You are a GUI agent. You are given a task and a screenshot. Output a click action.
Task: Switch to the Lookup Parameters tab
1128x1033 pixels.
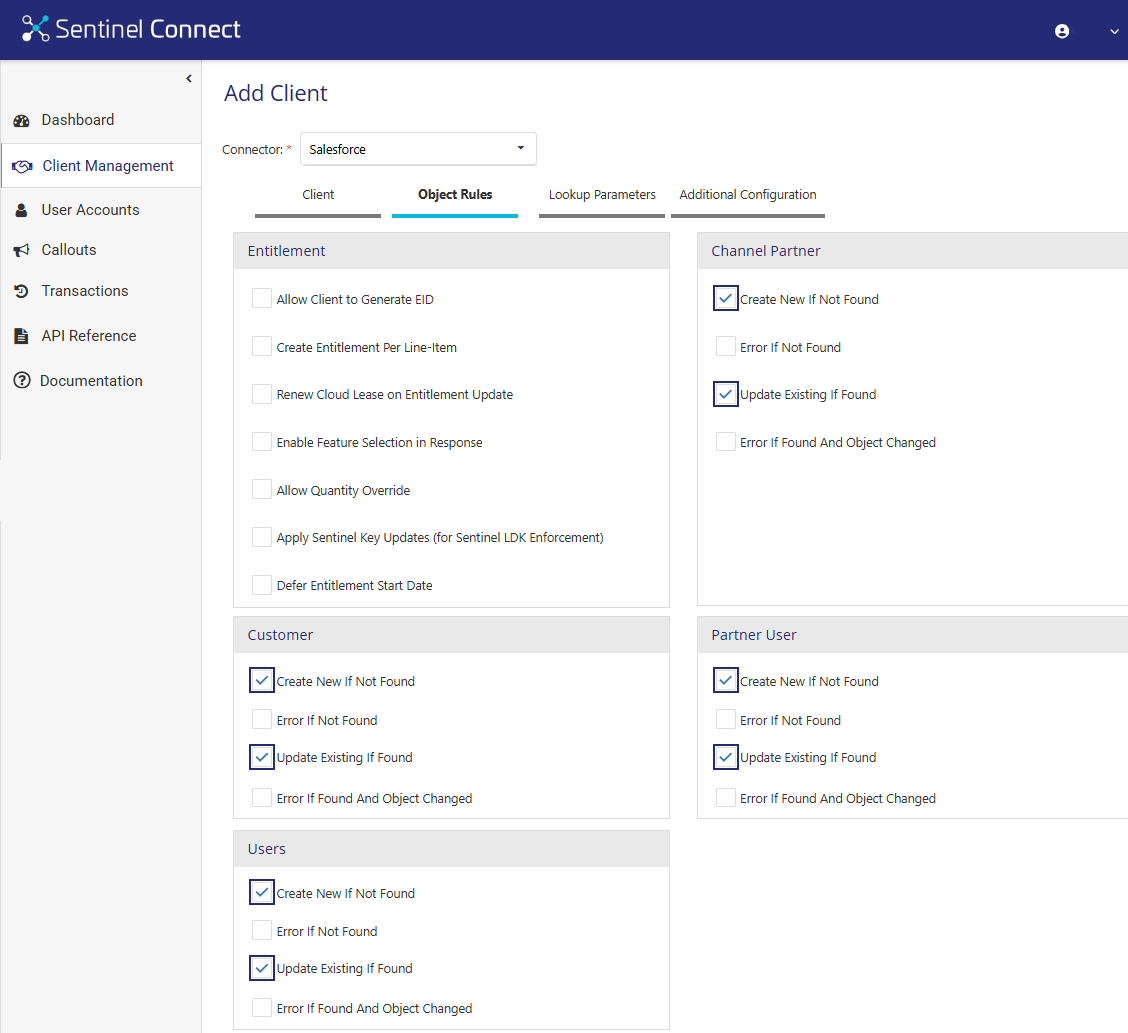click(x=602, y=195)
